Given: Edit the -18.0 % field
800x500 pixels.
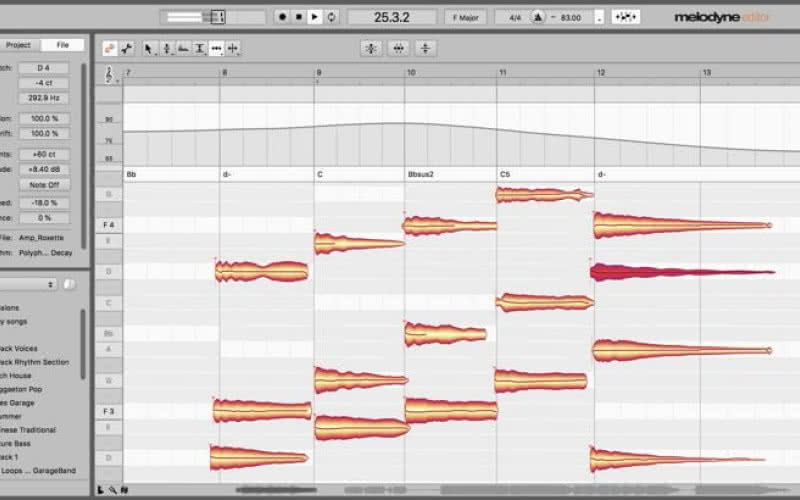Looking at the screenshot, I should (x=44, y=203).
